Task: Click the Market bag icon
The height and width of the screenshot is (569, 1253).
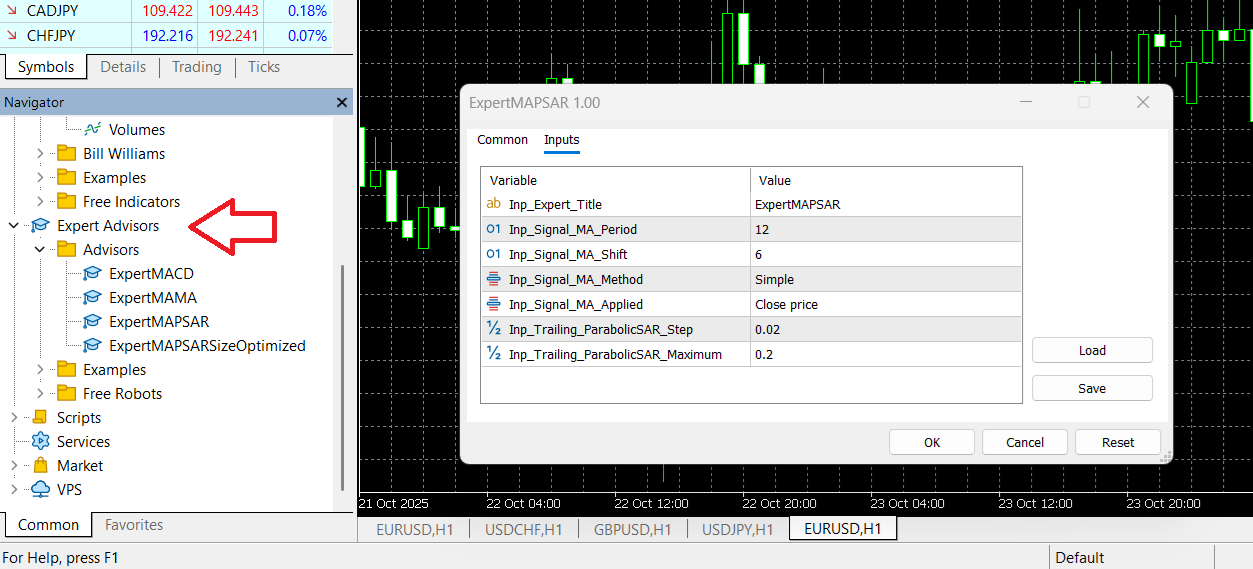Action: click(40, 465)
